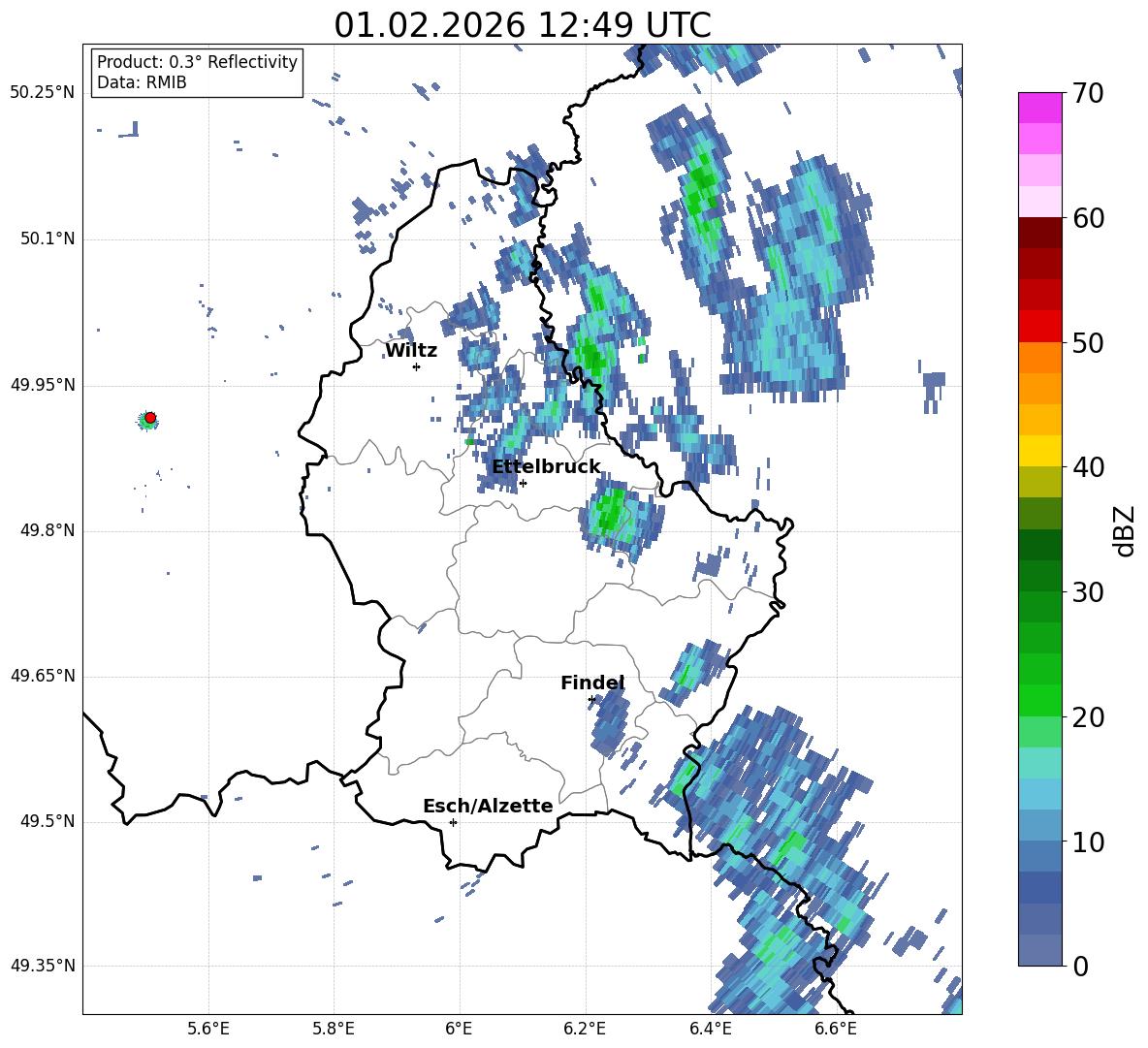Click the colorbar tick label 60
Image resolution: width=1148 pixels, height=1048 pixels.
(1088, 218)
